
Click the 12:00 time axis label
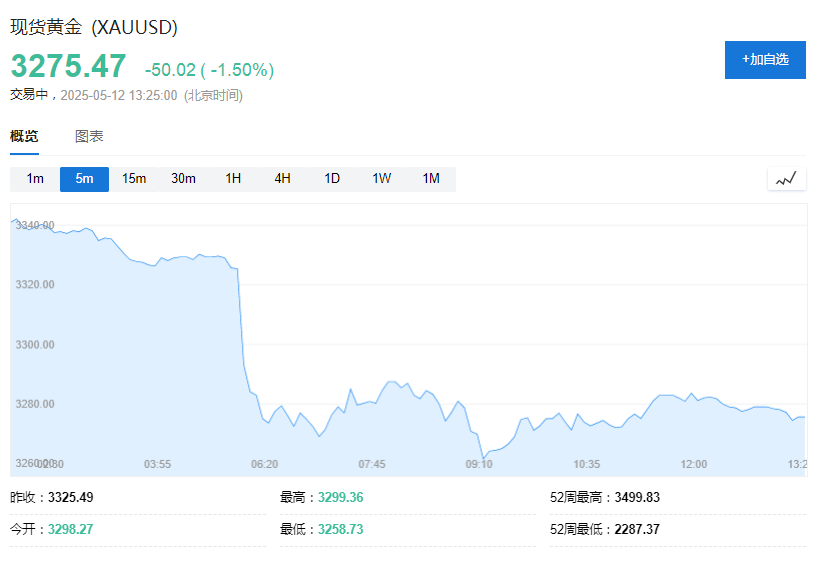(x=693, y=464)
